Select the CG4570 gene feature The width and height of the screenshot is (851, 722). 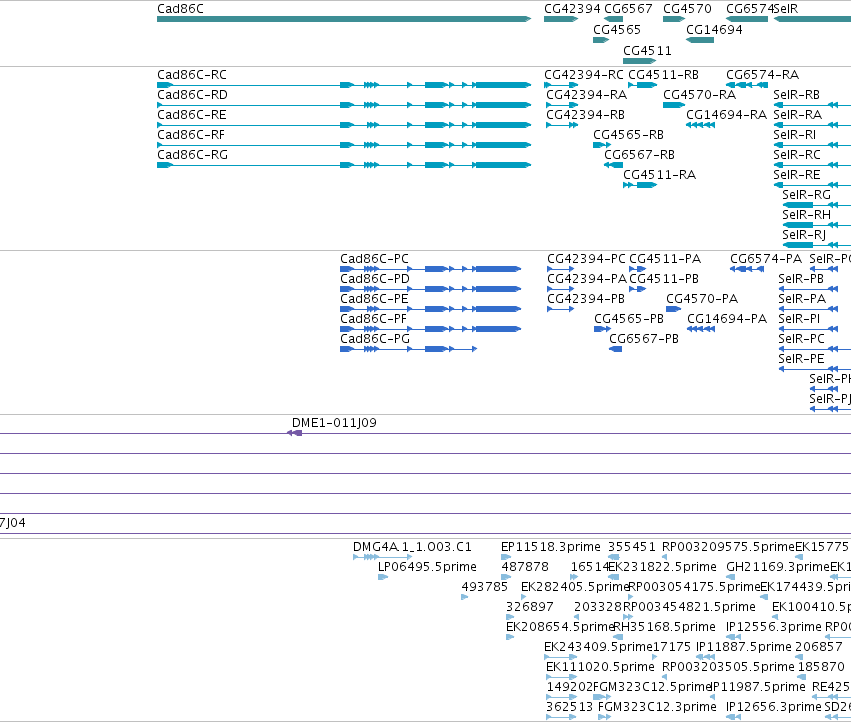pos(674,19)
